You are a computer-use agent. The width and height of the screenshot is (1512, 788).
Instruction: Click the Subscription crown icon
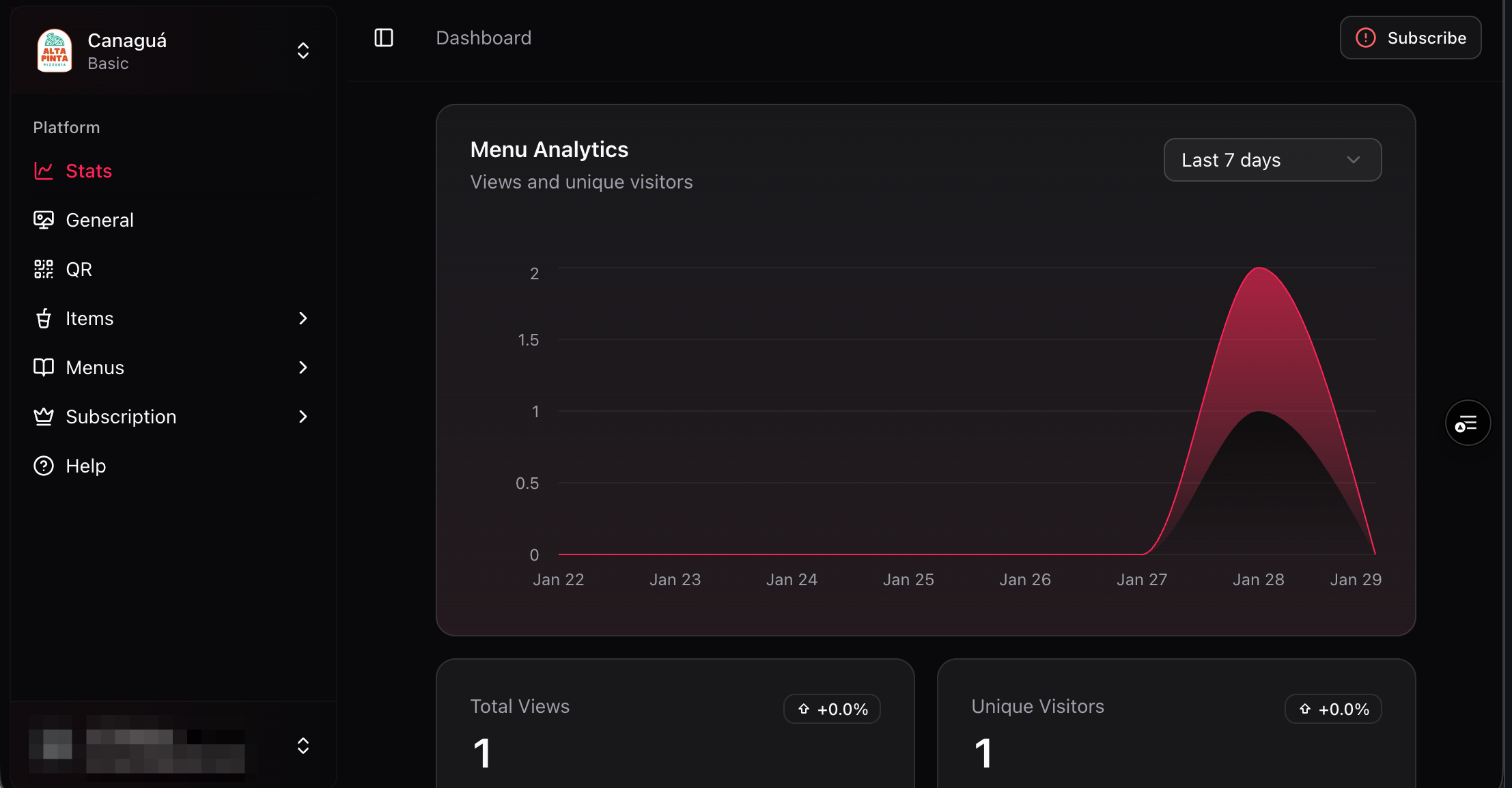coord(44,417)
